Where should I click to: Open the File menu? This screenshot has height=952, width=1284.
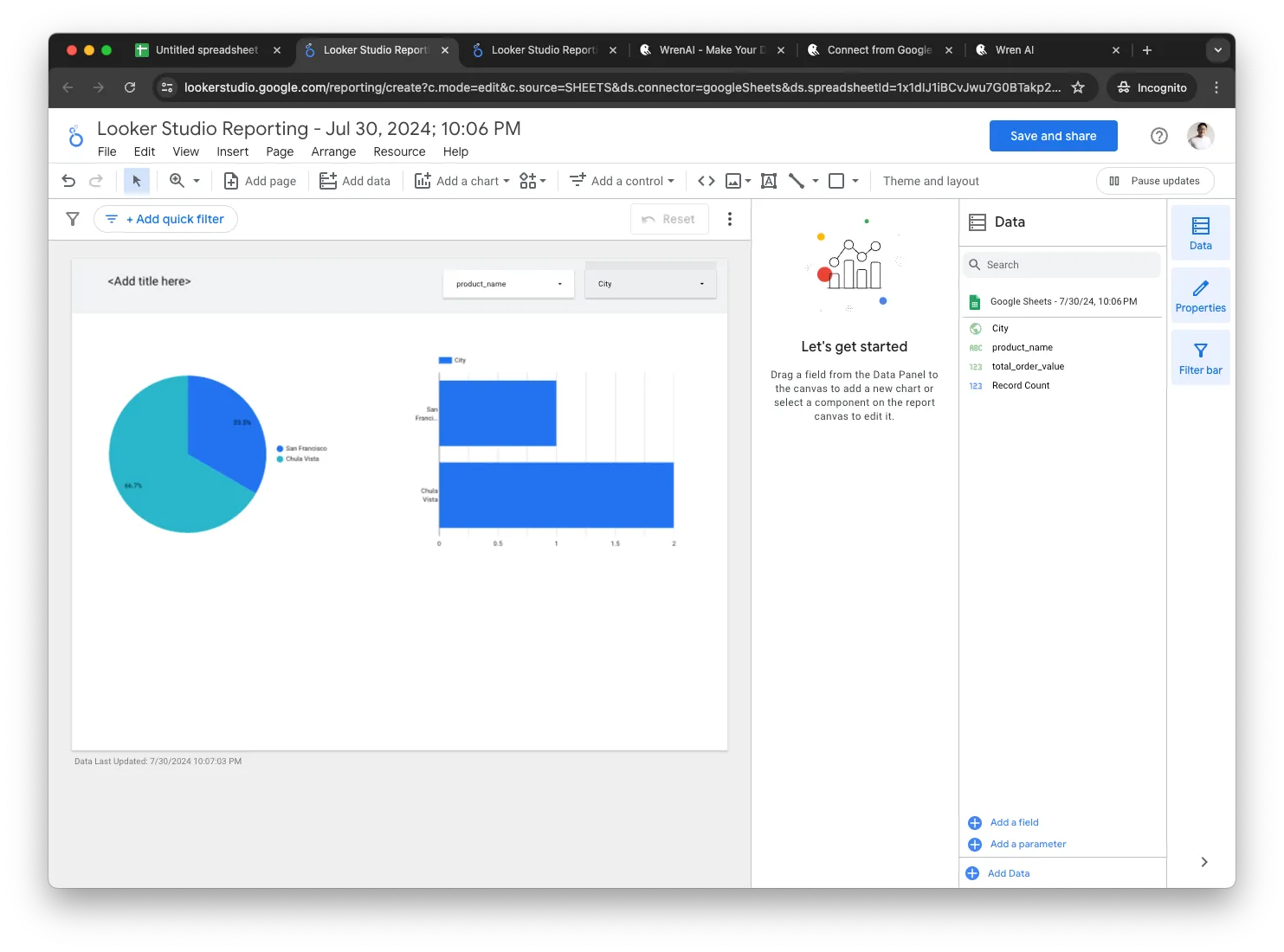pos(107,151)
